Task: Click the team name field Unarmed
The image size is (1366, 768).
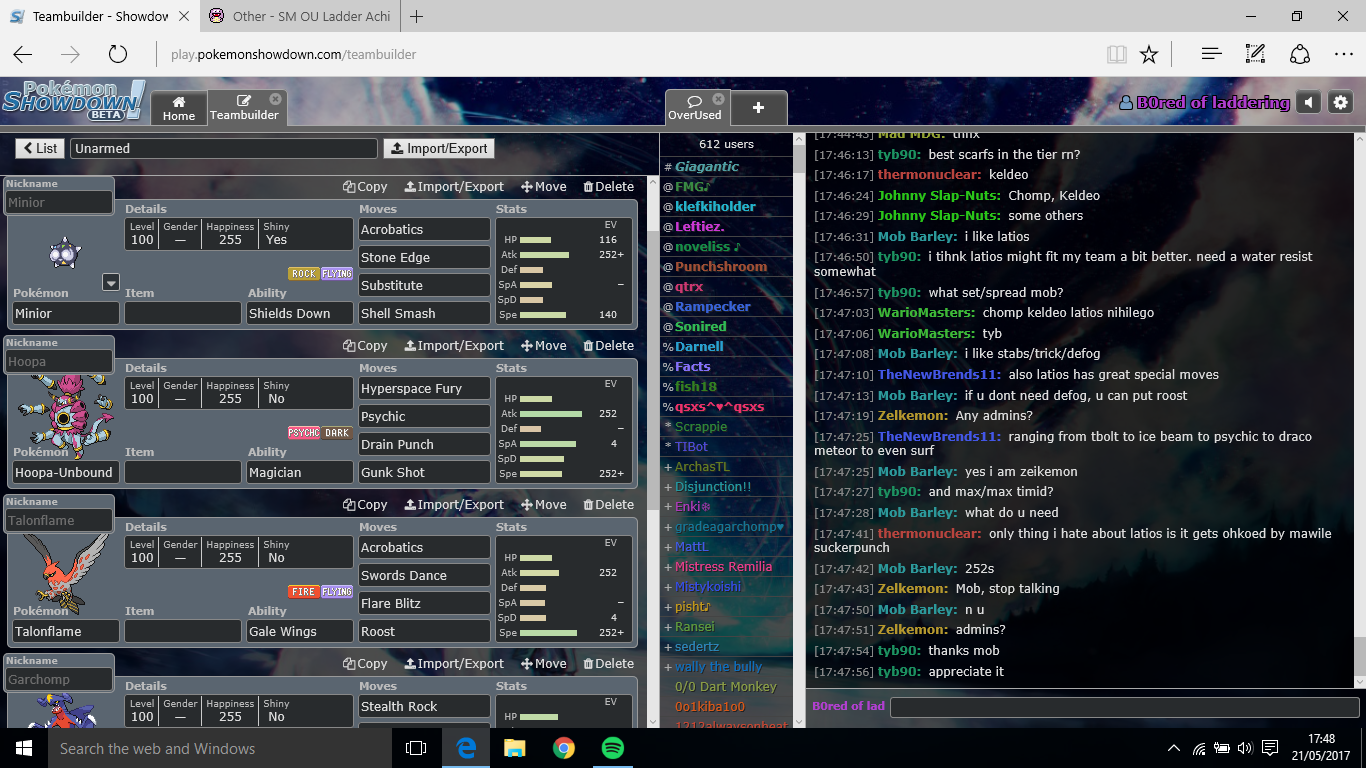Action: (224, 148)
